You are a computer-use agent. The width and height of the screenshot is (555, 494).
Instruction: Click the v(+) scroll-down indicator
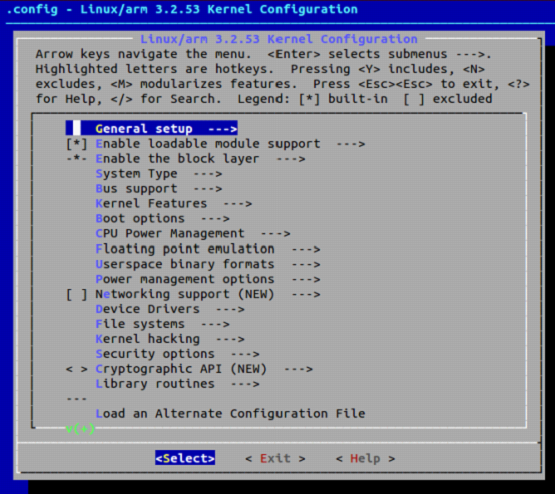coord(80,429)
